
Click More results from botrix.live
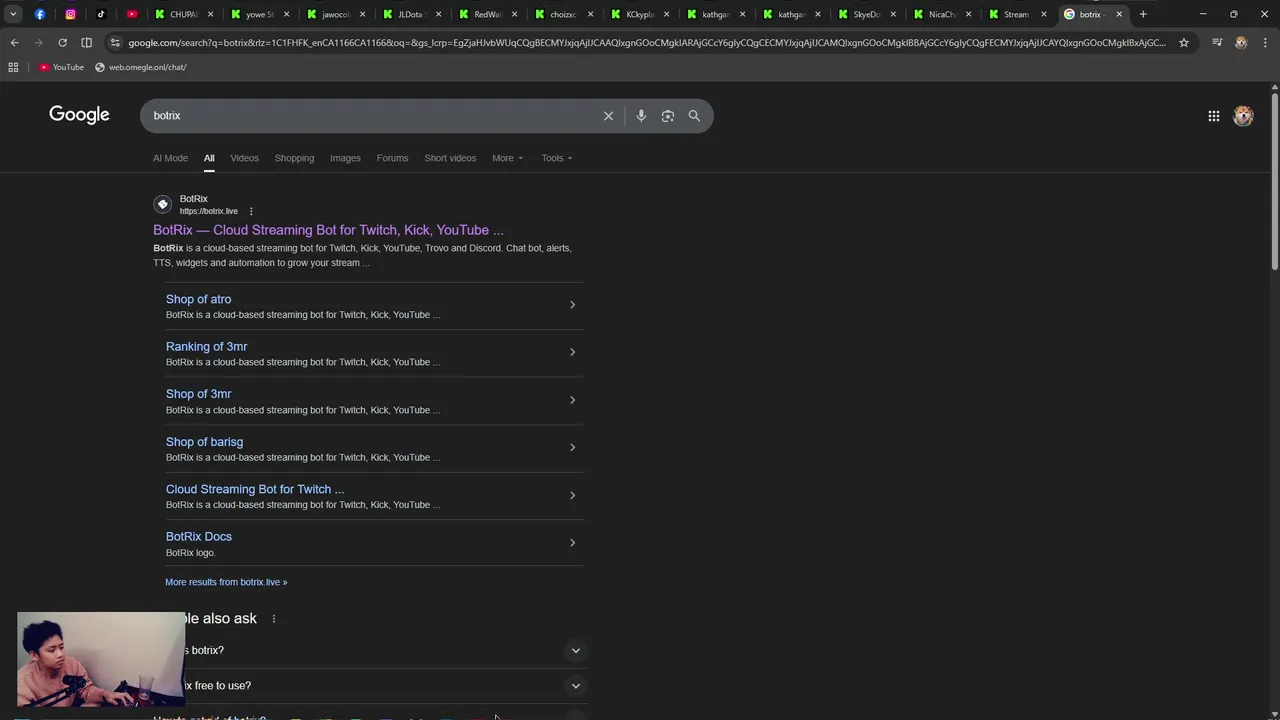[x=226, y=582]
